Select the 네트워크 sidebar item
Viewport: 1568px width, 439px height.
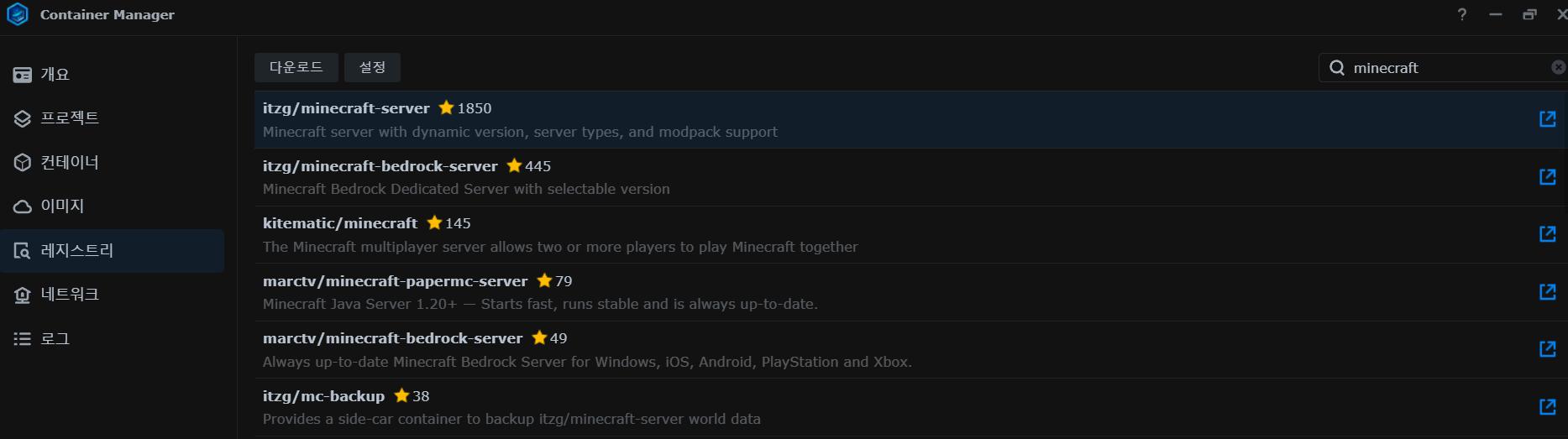point(70,295)
